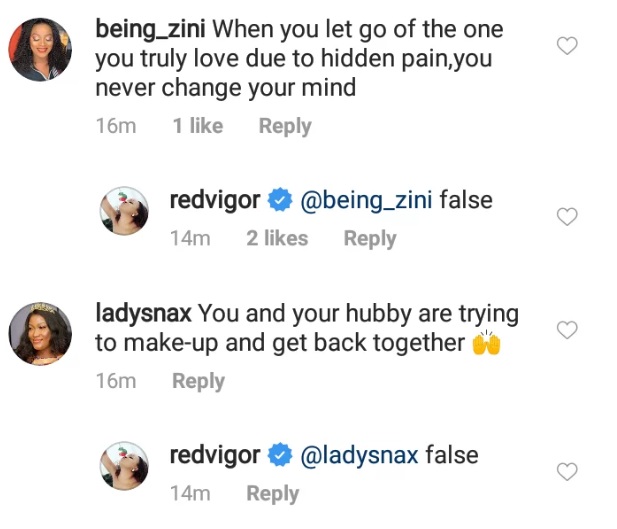Click the @ladysnax mention
Screen dimensions: 617x529
pos(359,455)
